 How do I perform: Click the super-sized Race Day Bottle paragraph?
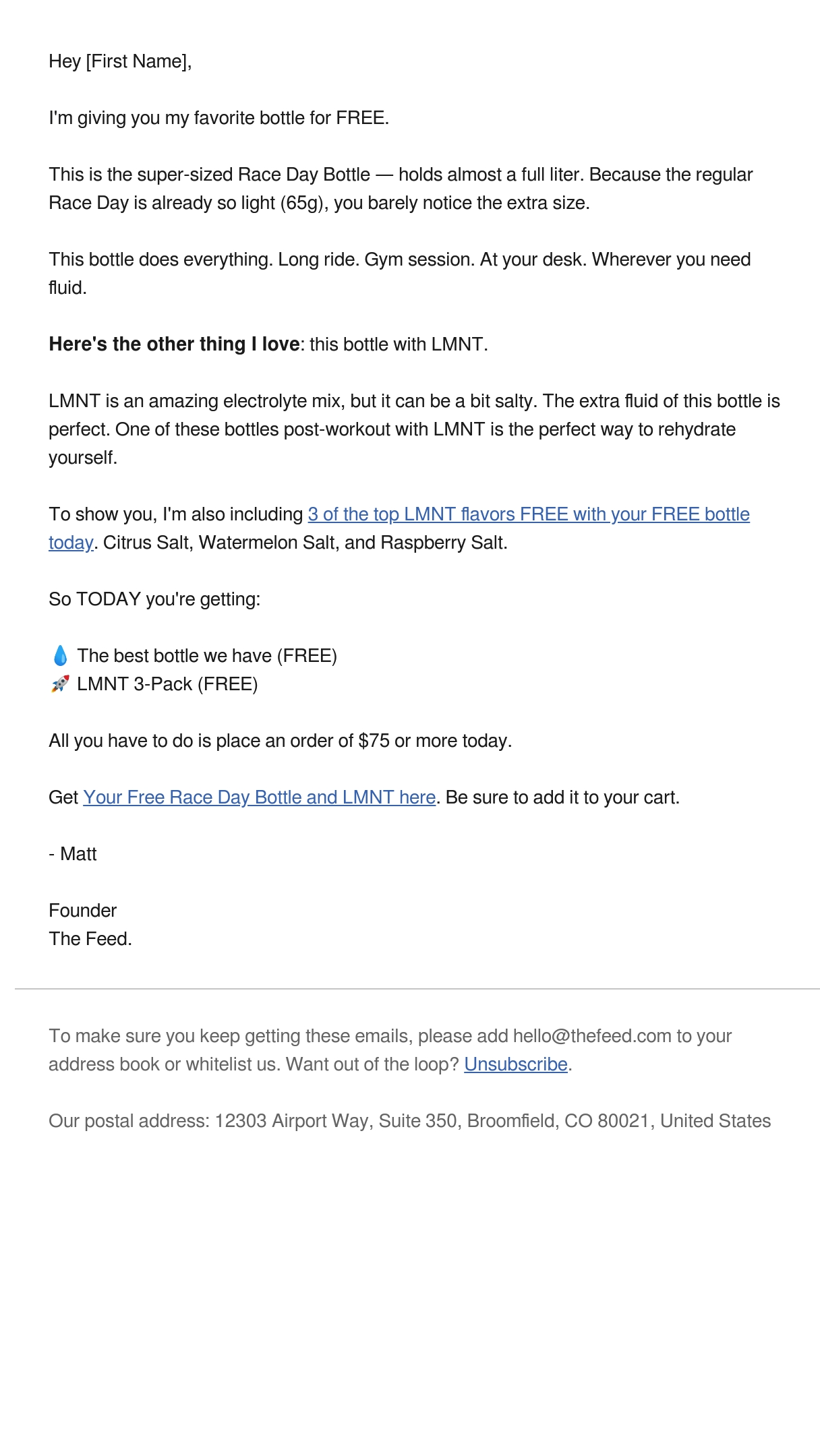pyautogui.click(x=401, y=189)
